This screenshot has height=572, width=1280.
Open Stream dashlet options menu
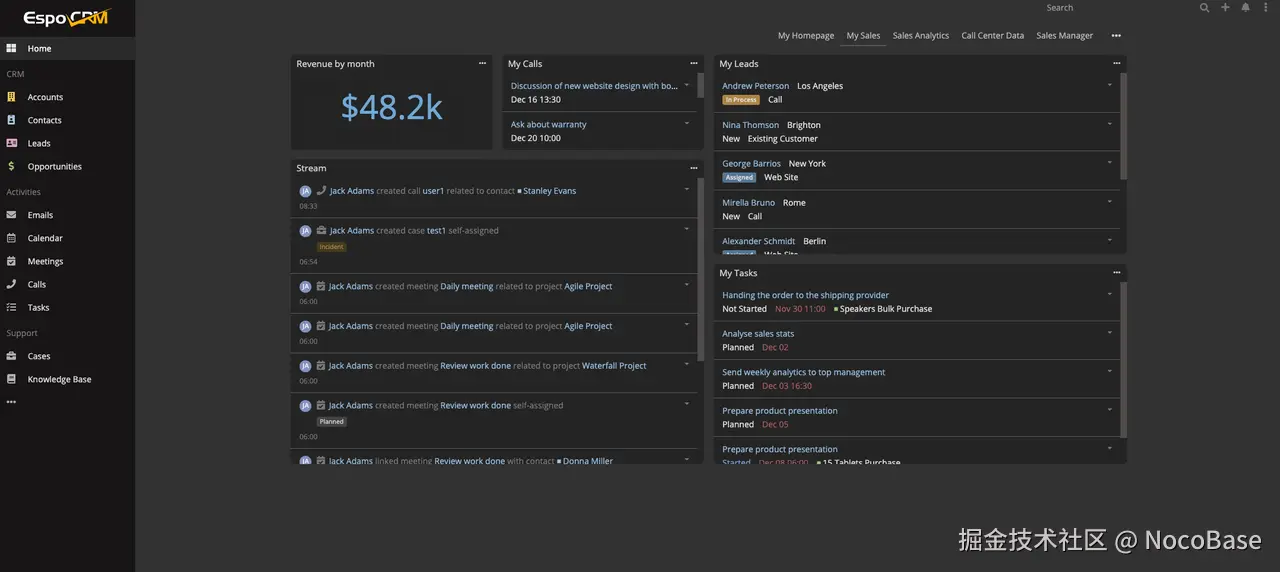tap(694, 168)
